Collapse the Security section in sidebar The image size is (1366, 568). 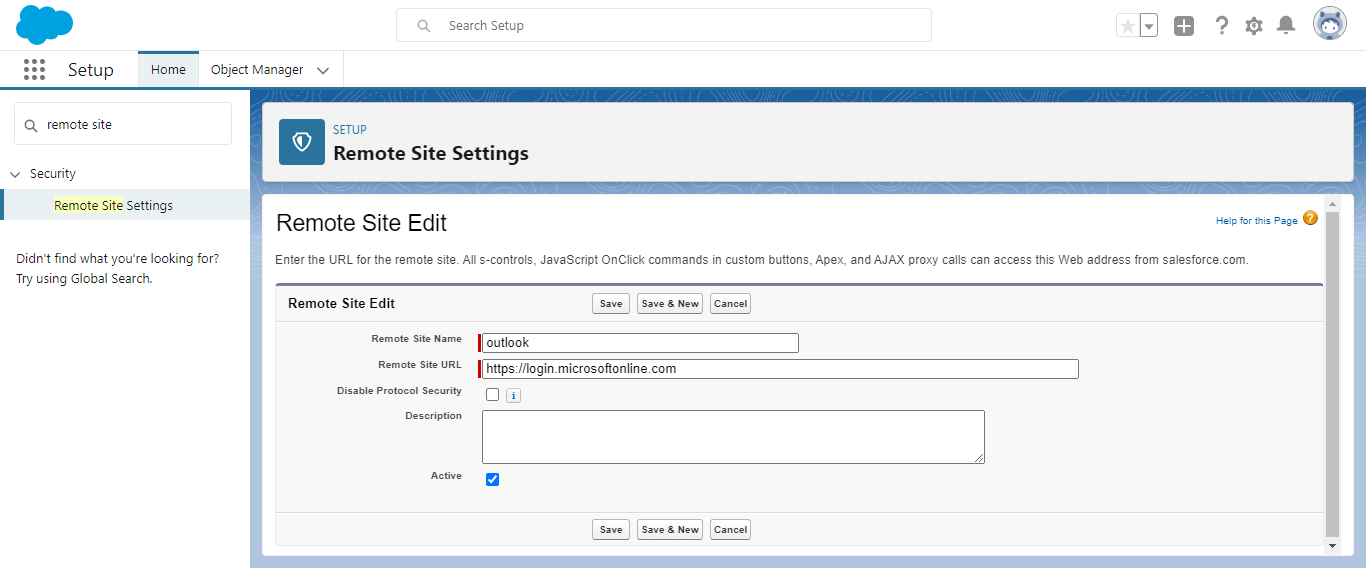tap(15, 174)
